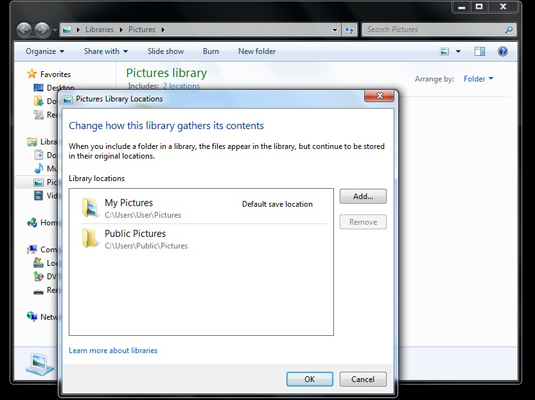Click Burn in the toolbar

[x=211, y=52]
